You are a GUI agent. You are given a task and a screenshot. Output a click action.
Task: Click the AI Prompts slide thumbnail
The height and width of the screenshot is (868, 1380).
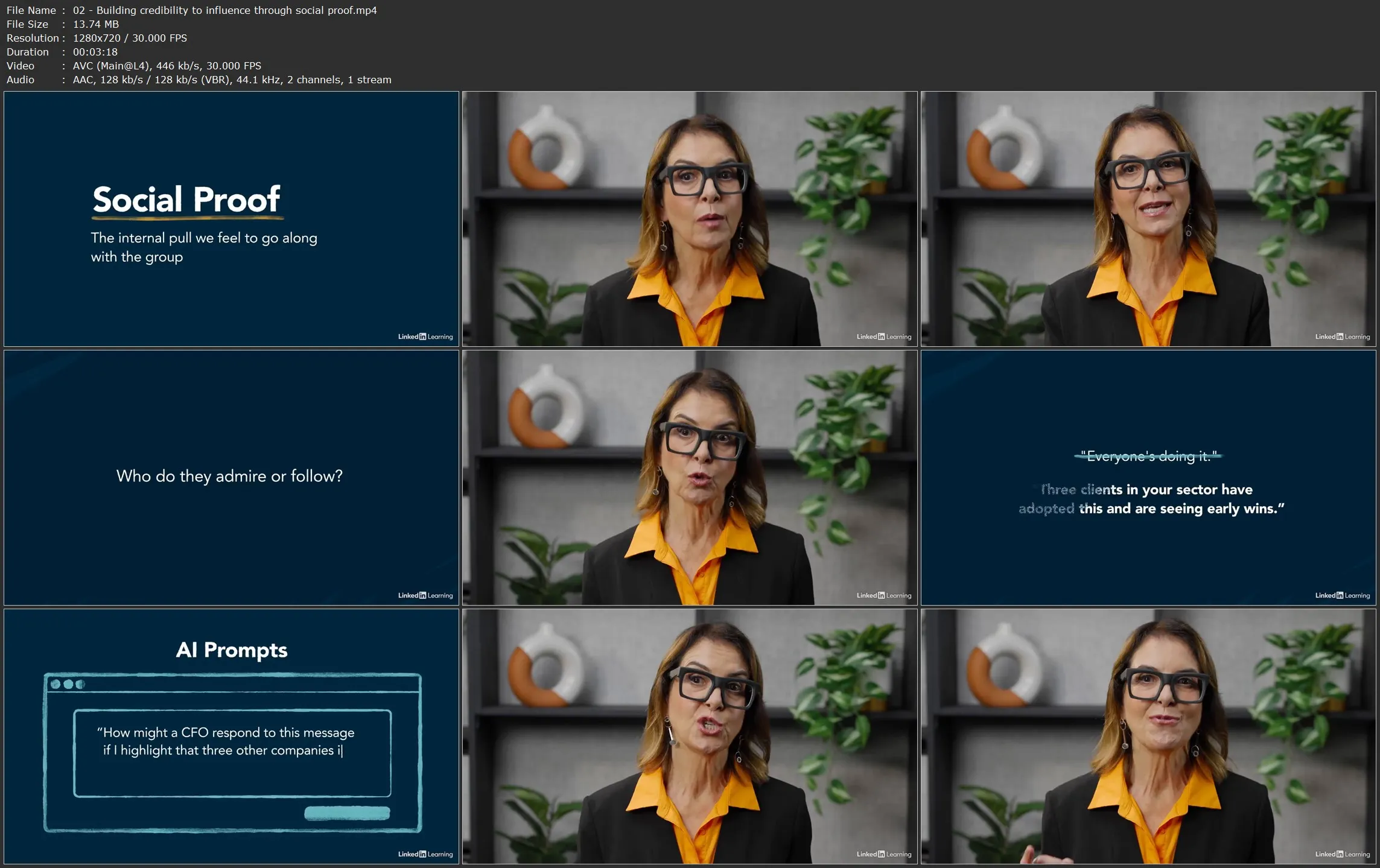point(231,736)
